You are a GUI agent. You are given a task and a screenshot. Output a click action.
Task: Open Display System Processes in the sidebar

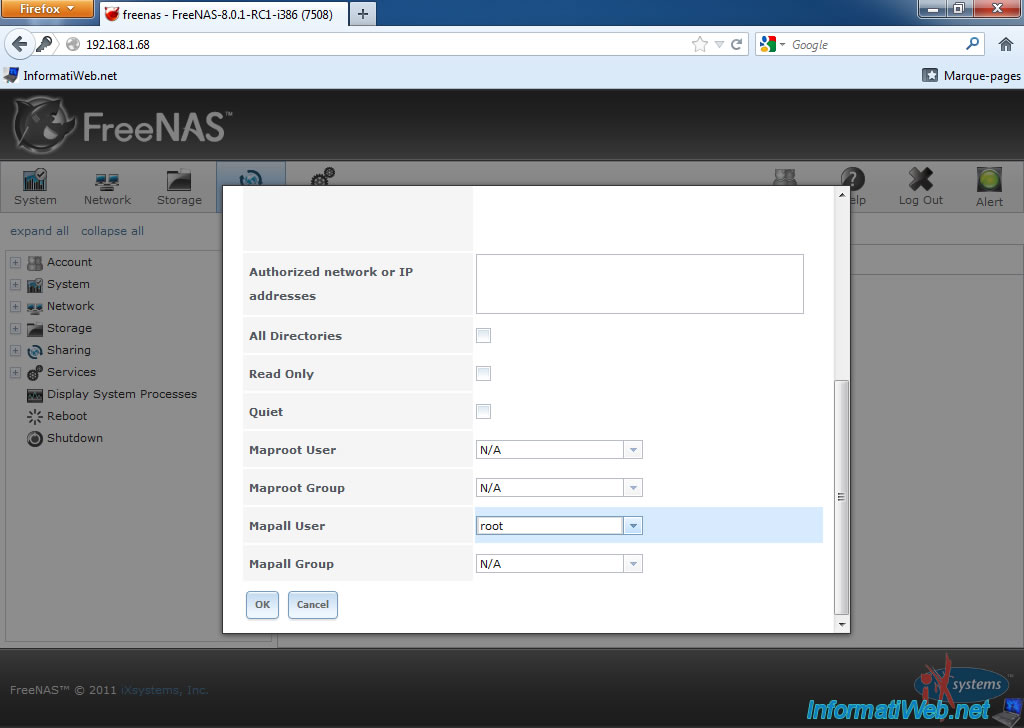[x=122, y=394]
